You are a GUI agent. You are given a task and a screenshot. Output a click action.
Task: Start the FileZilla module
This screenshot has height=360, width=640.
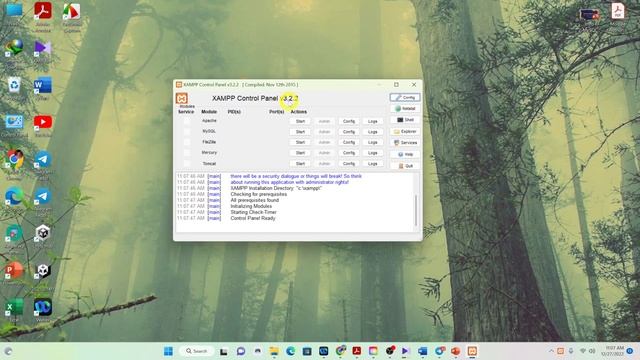(300, 142)
